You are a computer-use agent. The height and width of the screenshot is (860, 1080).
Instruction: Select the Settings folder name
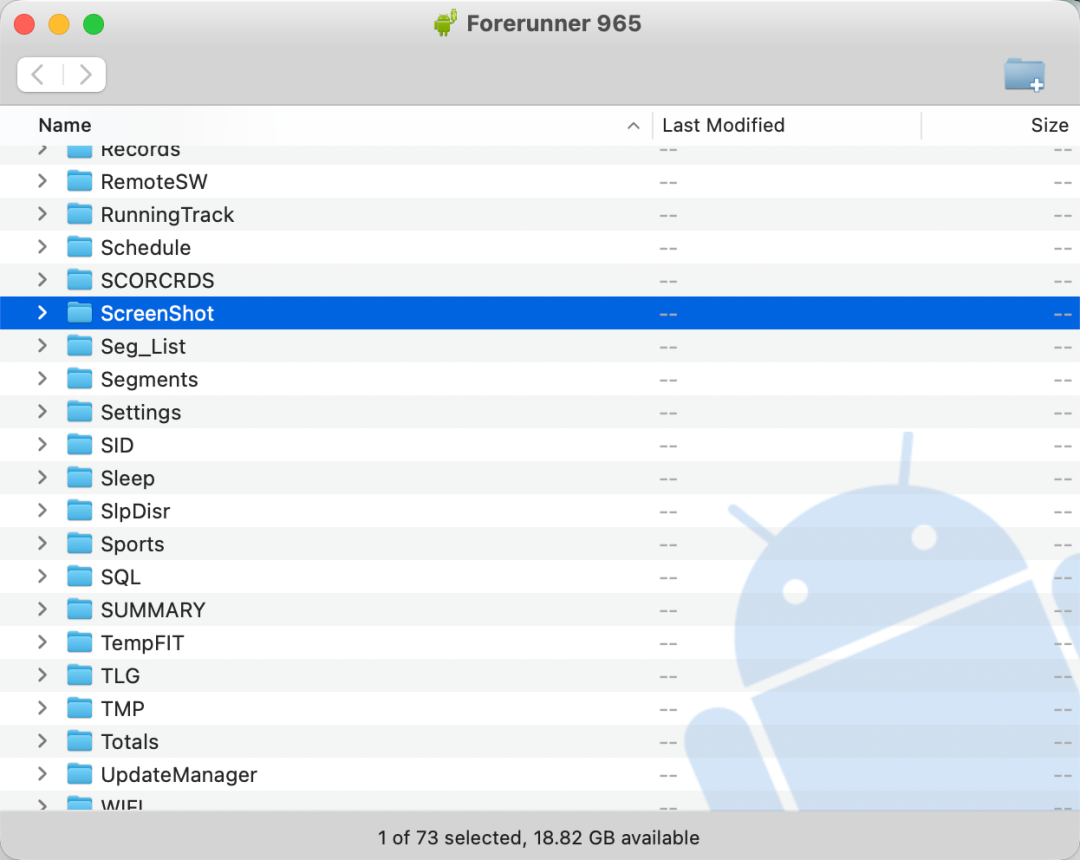pyautogui.click(x=141, y=412)
